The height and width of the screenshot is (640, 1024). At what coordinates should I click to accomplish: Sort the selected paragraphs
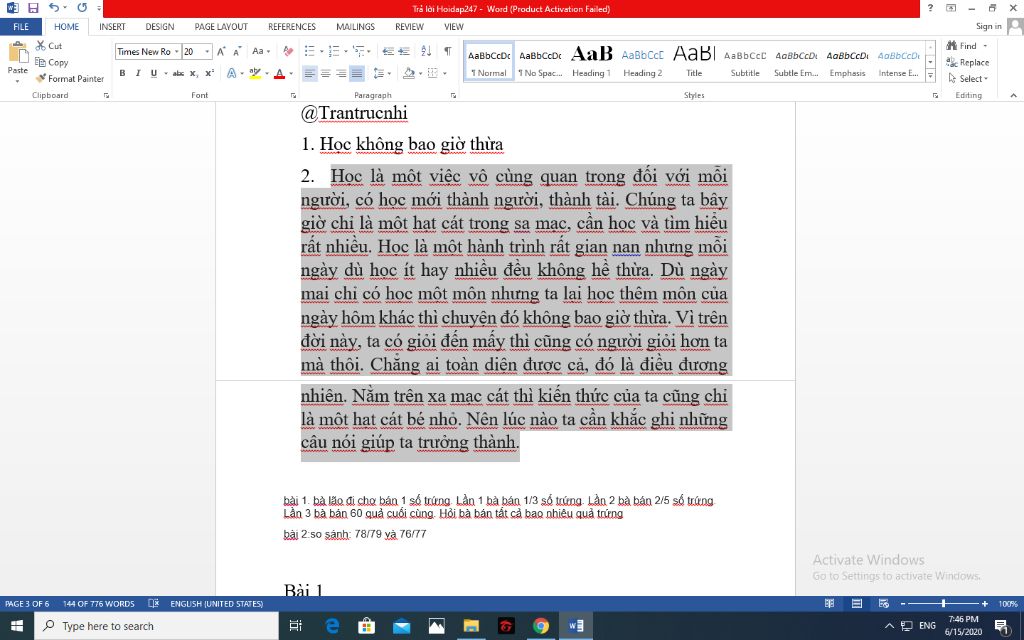[426, 52]
